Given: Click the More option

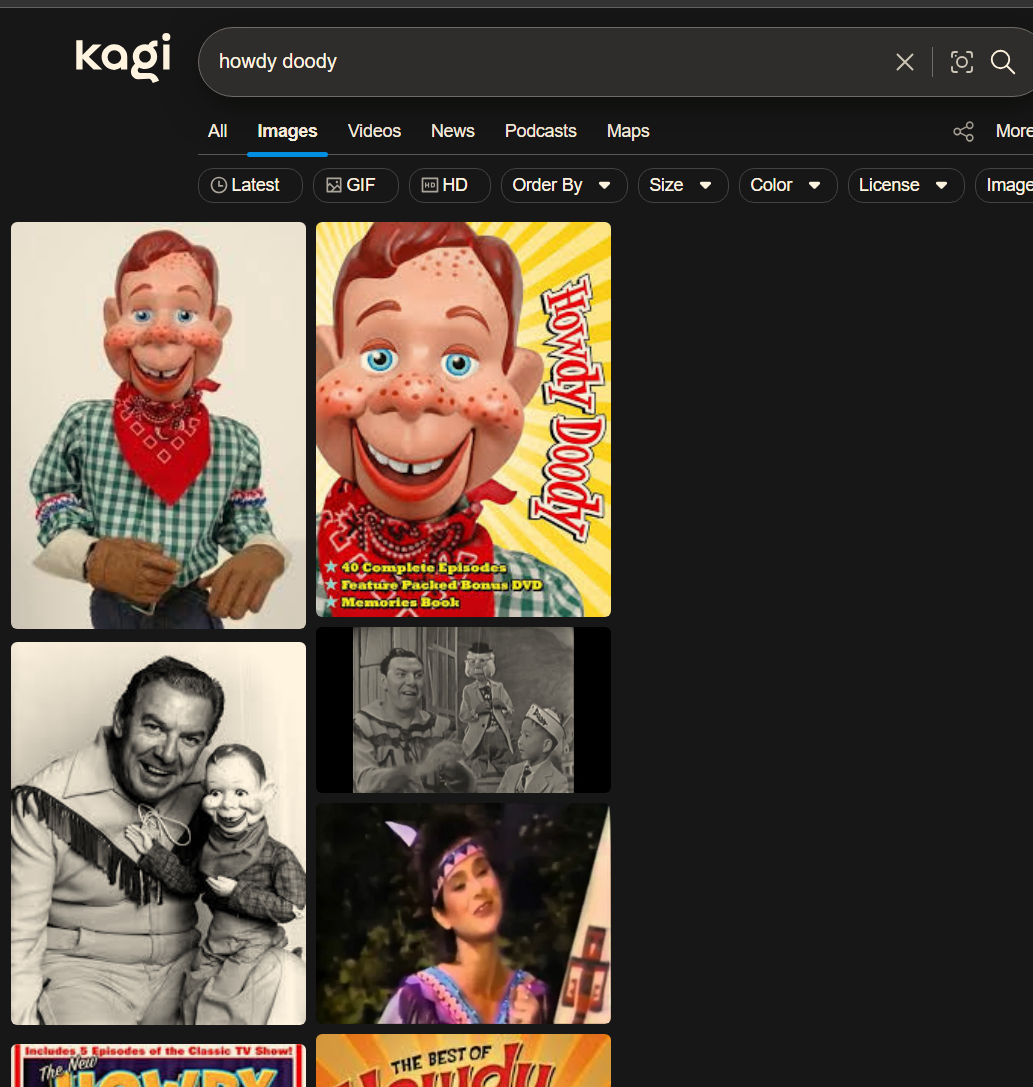Looking at the screenshot, I should (1012, 131).
